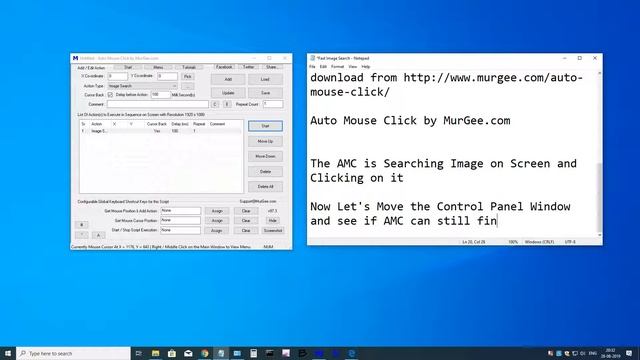The width and height of the screenshot is (640, 360).
Task: Click the Start / Stop Script Execution shortcut field
Action: pos(180,230)
